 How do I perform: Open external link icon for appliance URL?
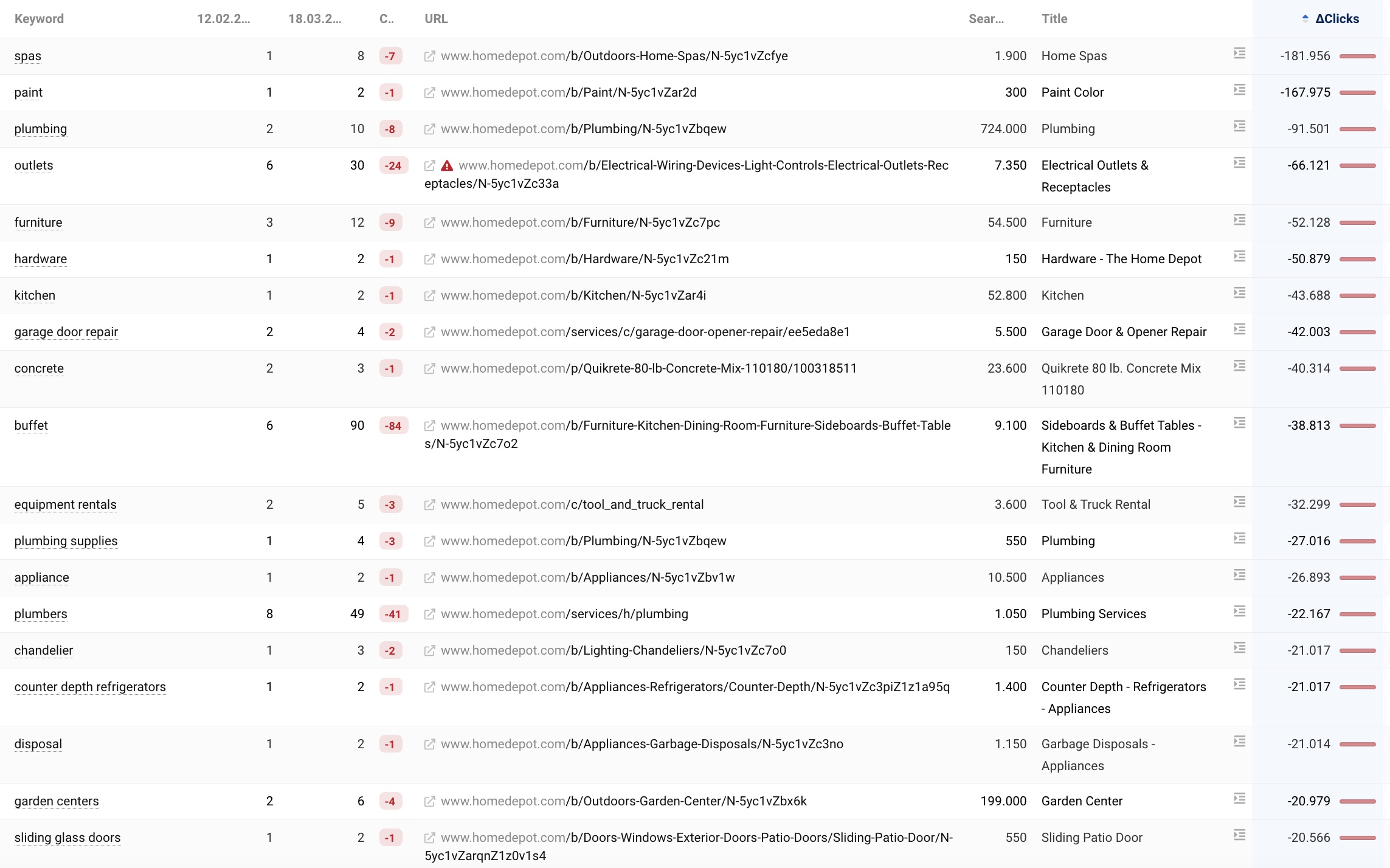coord(429,577)
